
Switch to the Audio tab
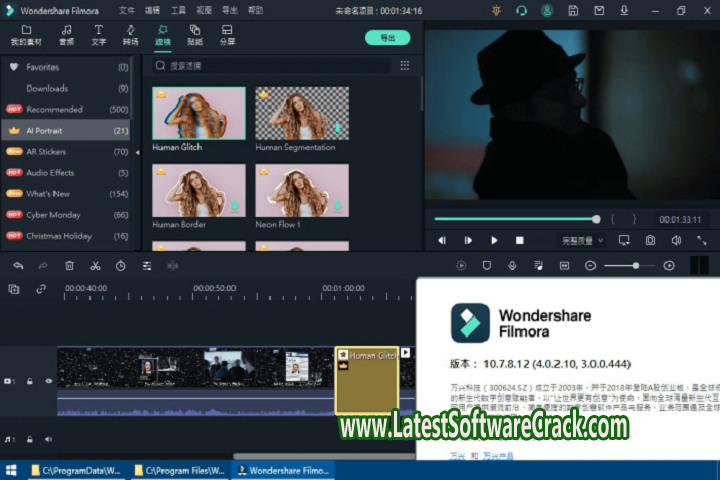pos(67,35)
